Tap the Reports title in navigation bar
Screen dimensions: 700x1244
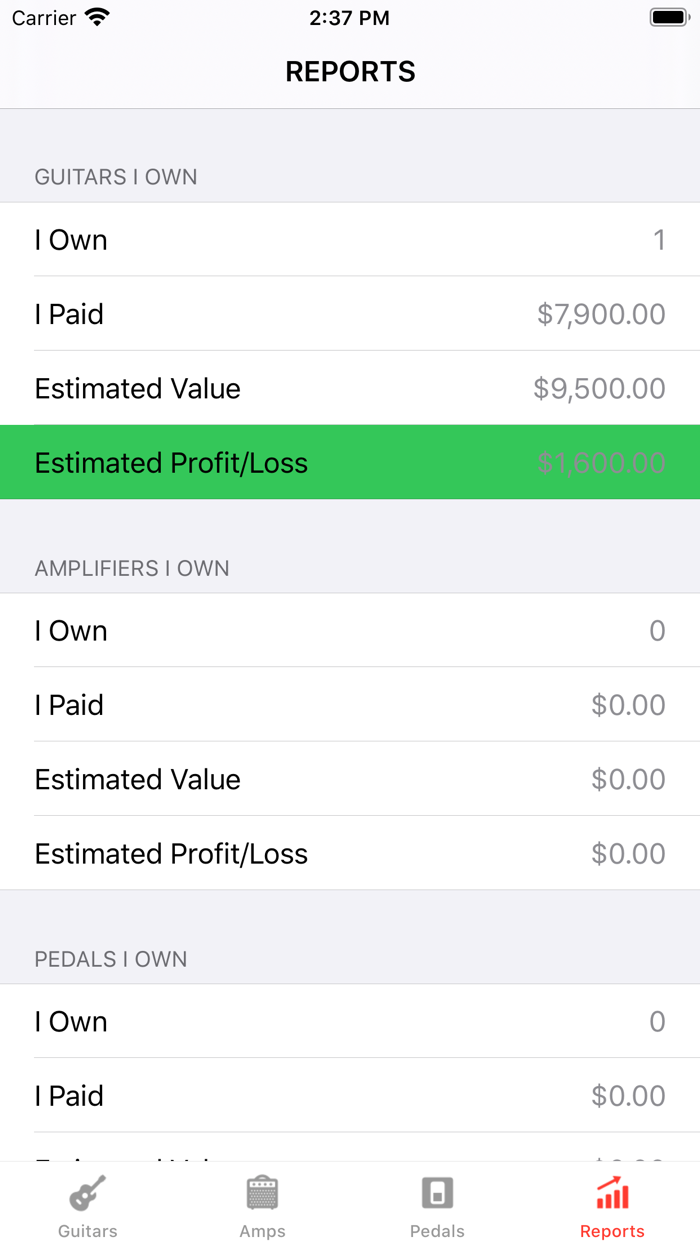350,72
